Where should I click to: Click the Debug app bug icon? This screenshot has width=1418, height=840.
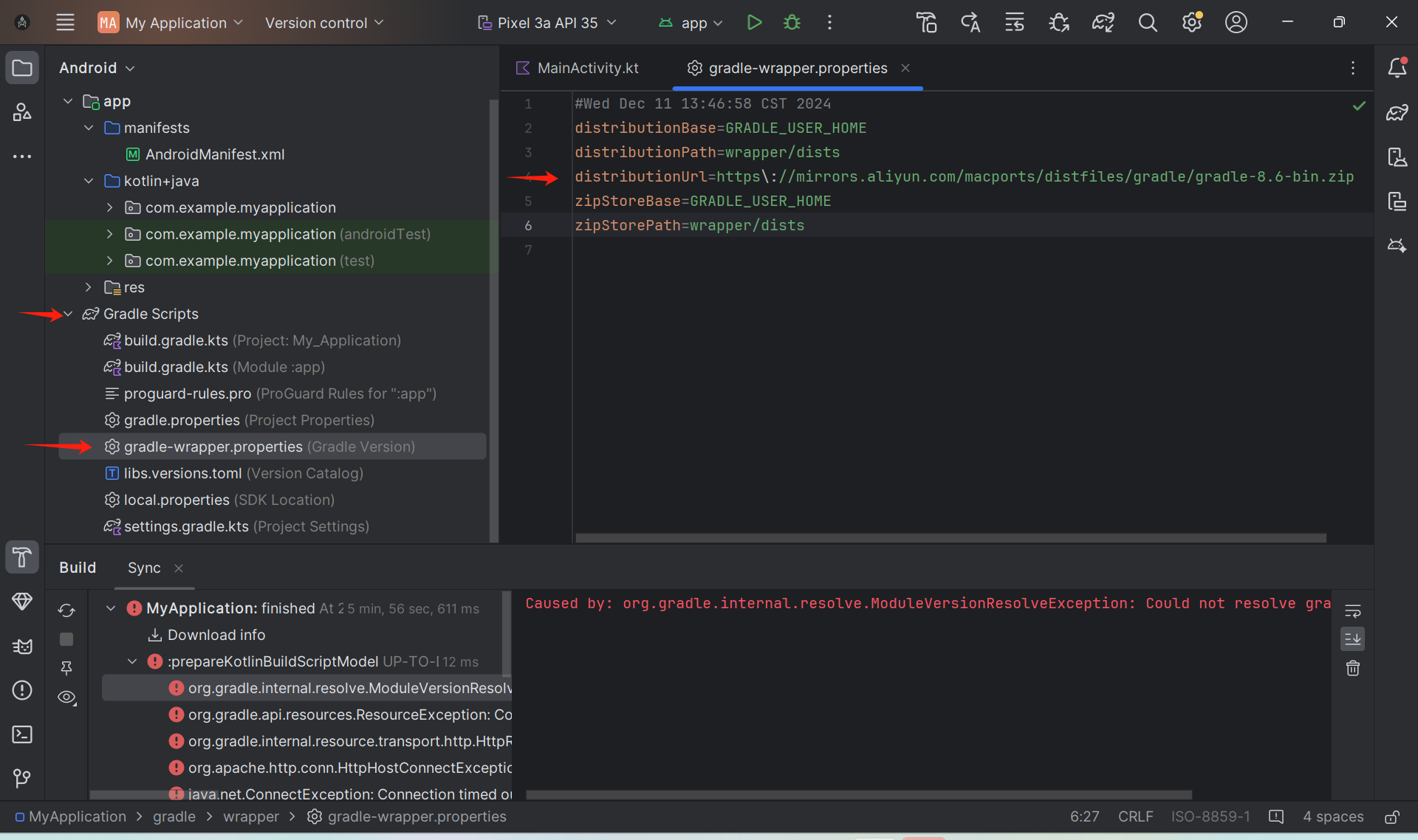pos(792,23)
